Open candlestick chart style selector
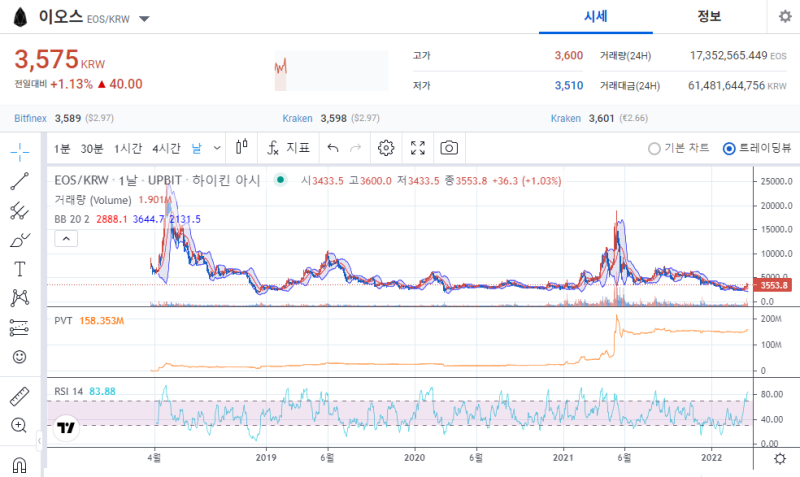Viewport: 800px width, 477px height. [242, 147]
